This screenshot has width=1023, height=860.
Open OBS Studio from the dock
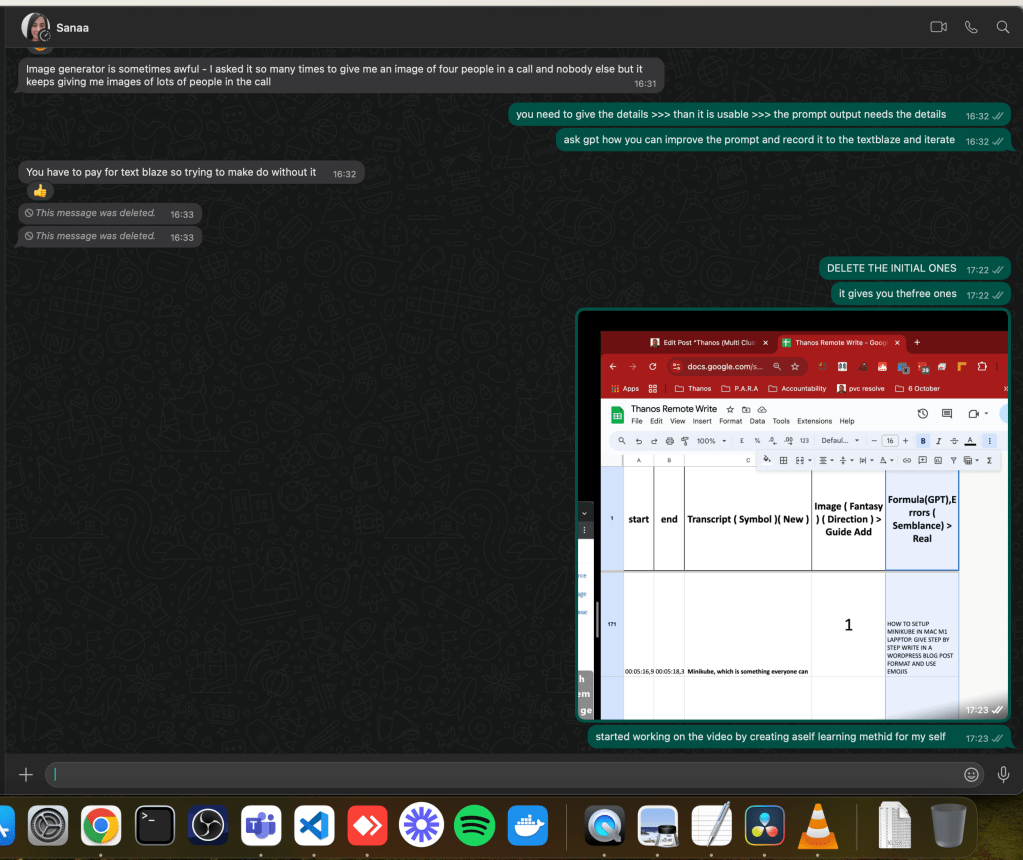tap(208, 825)
